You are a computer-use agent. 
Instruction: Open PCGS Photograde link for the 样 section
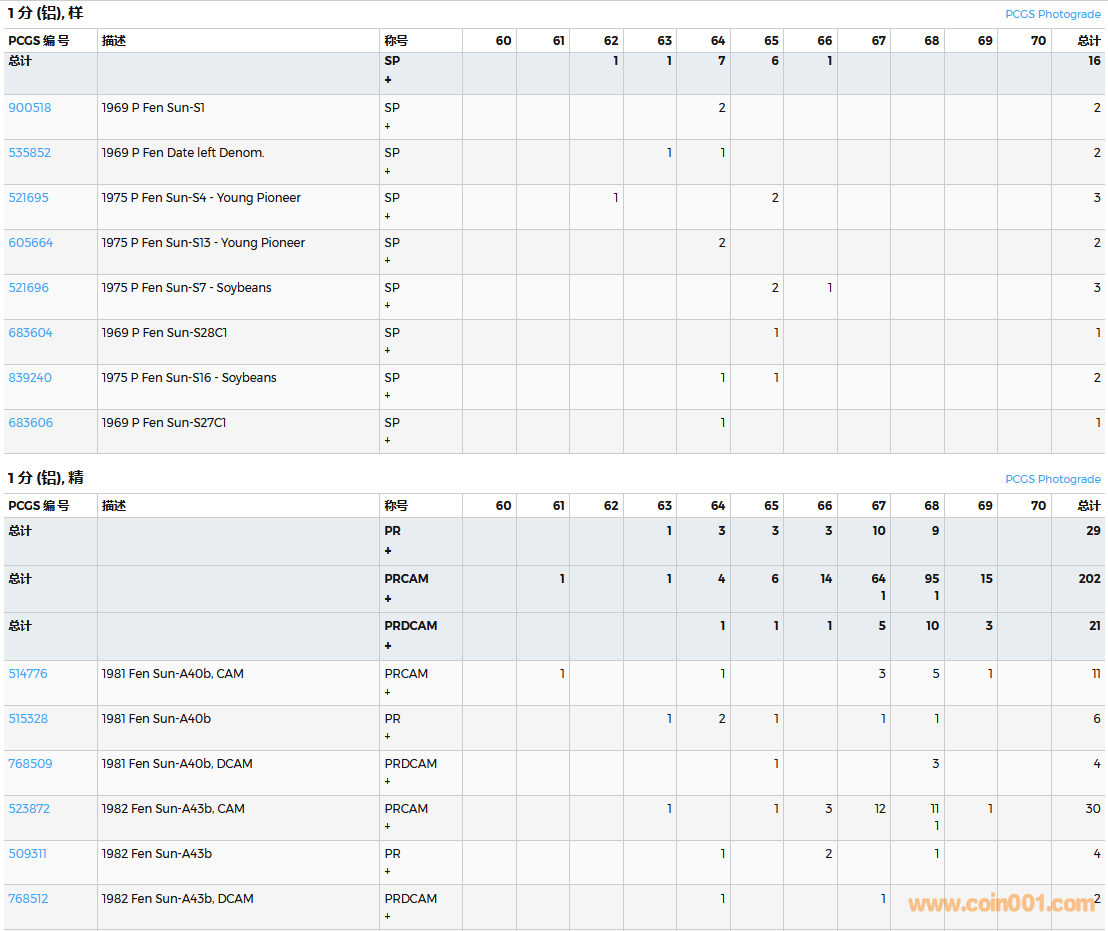click(1052, 14)
